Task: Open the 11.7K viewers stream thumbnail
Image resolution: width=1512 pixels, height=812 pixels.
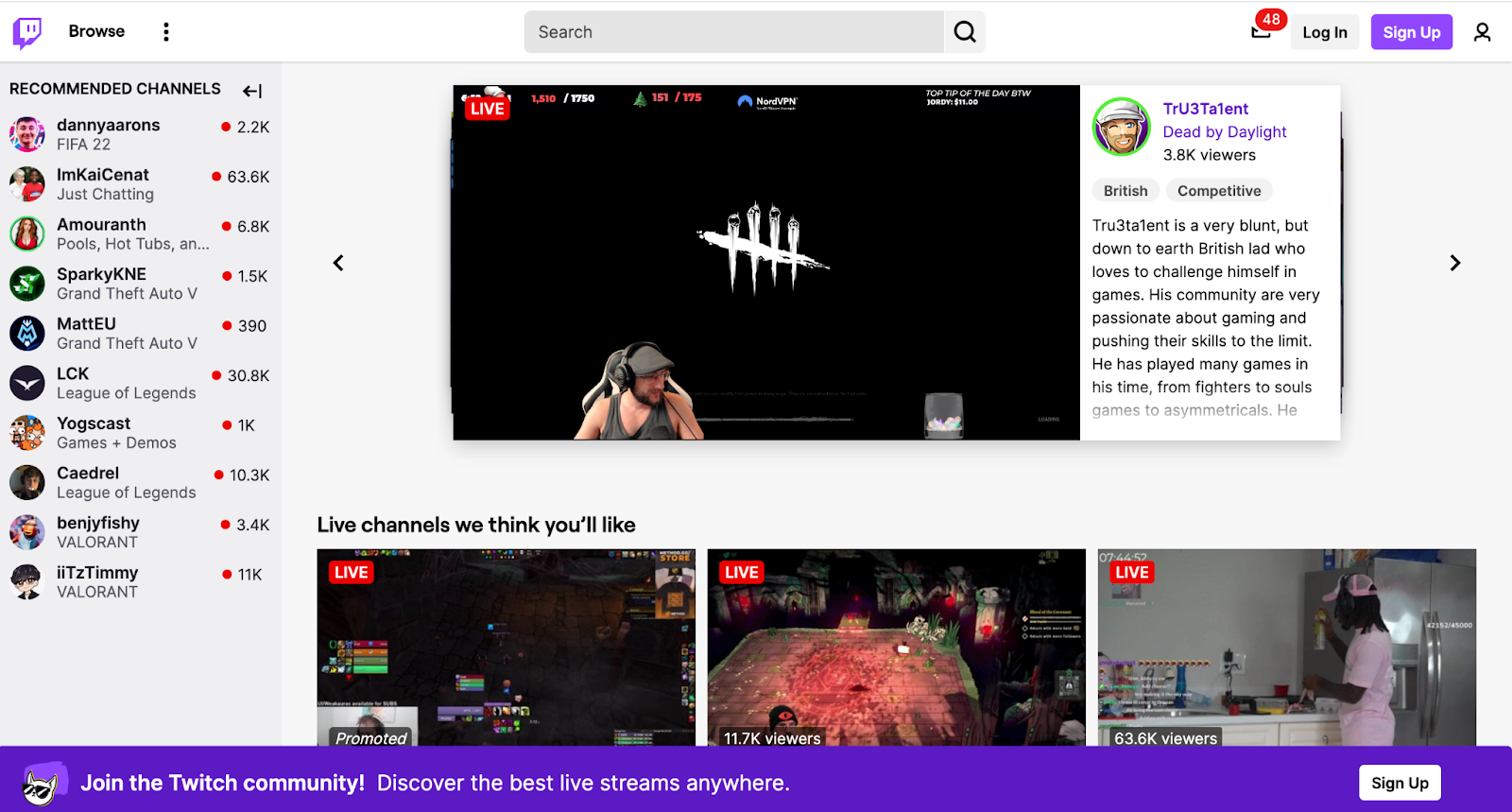Action: coord(896,648)
